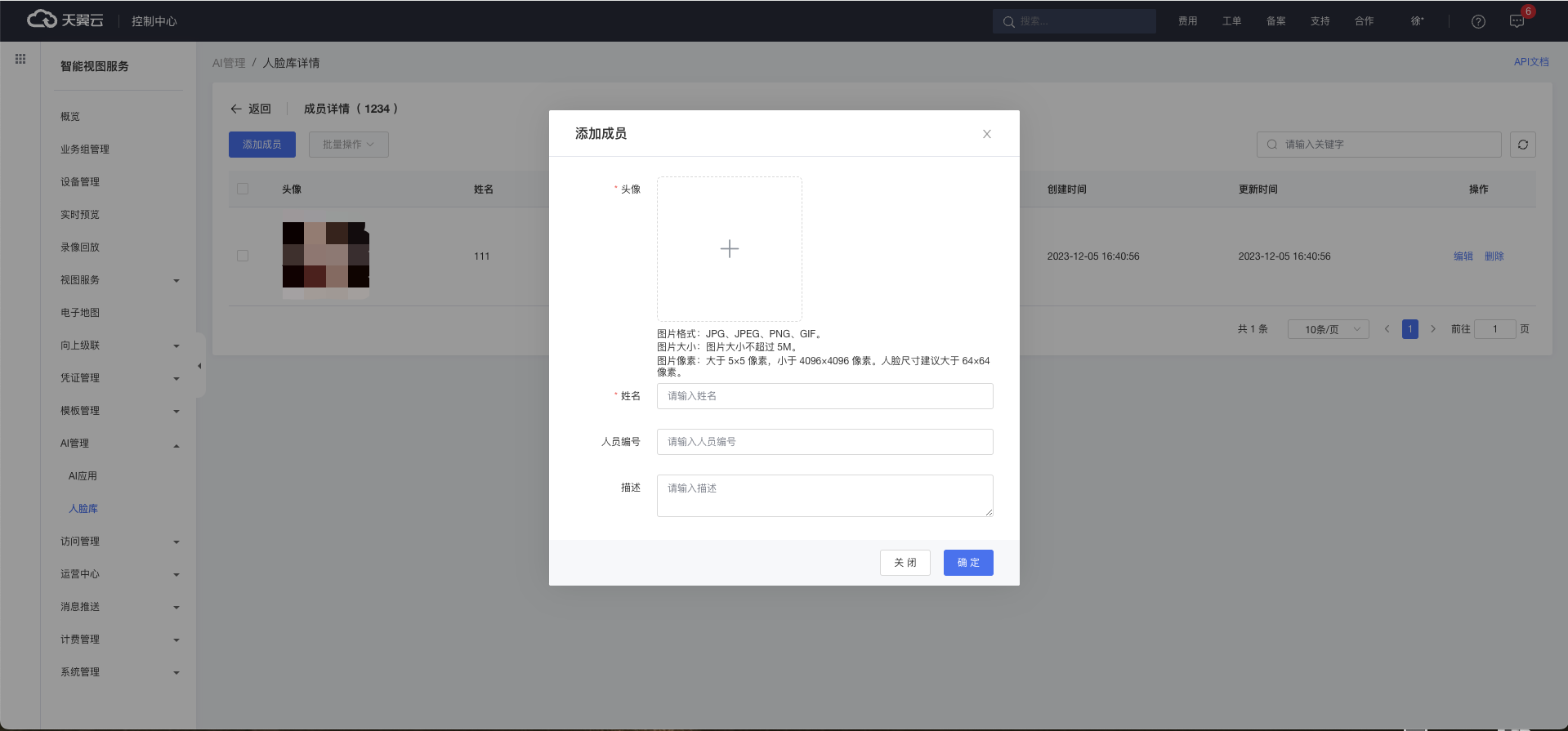Open the 批量操作 dropdown
The height and width of the screenshot is (731, 1568).
(348, 145)
